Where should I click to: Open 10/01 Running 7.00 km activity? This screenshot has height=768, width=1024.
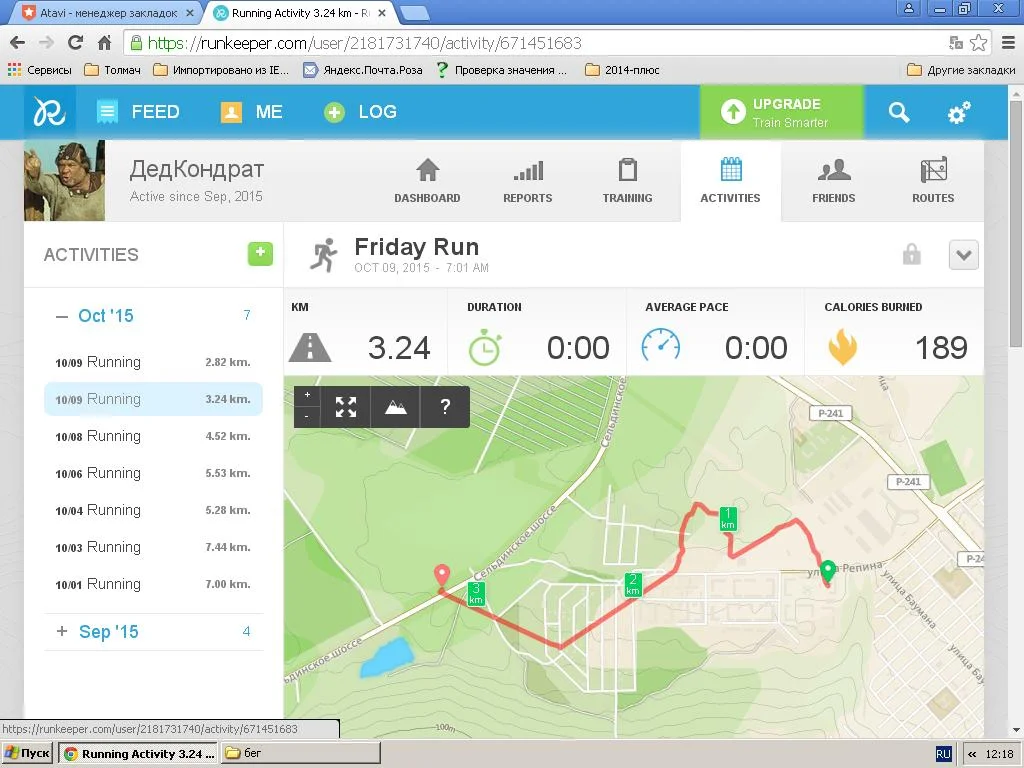[x=153, y=584]
